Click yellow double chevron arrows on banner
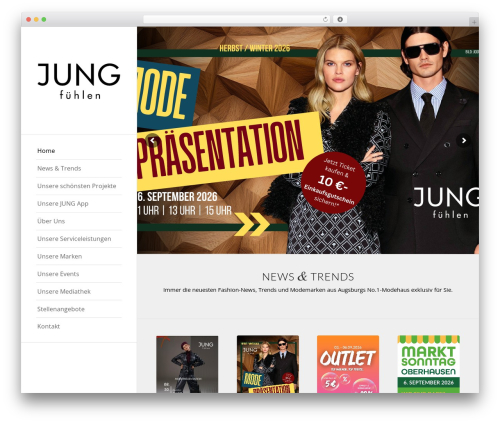Image resolution: width=500 pixels, height=423 pixels. (x=252, y=224)
